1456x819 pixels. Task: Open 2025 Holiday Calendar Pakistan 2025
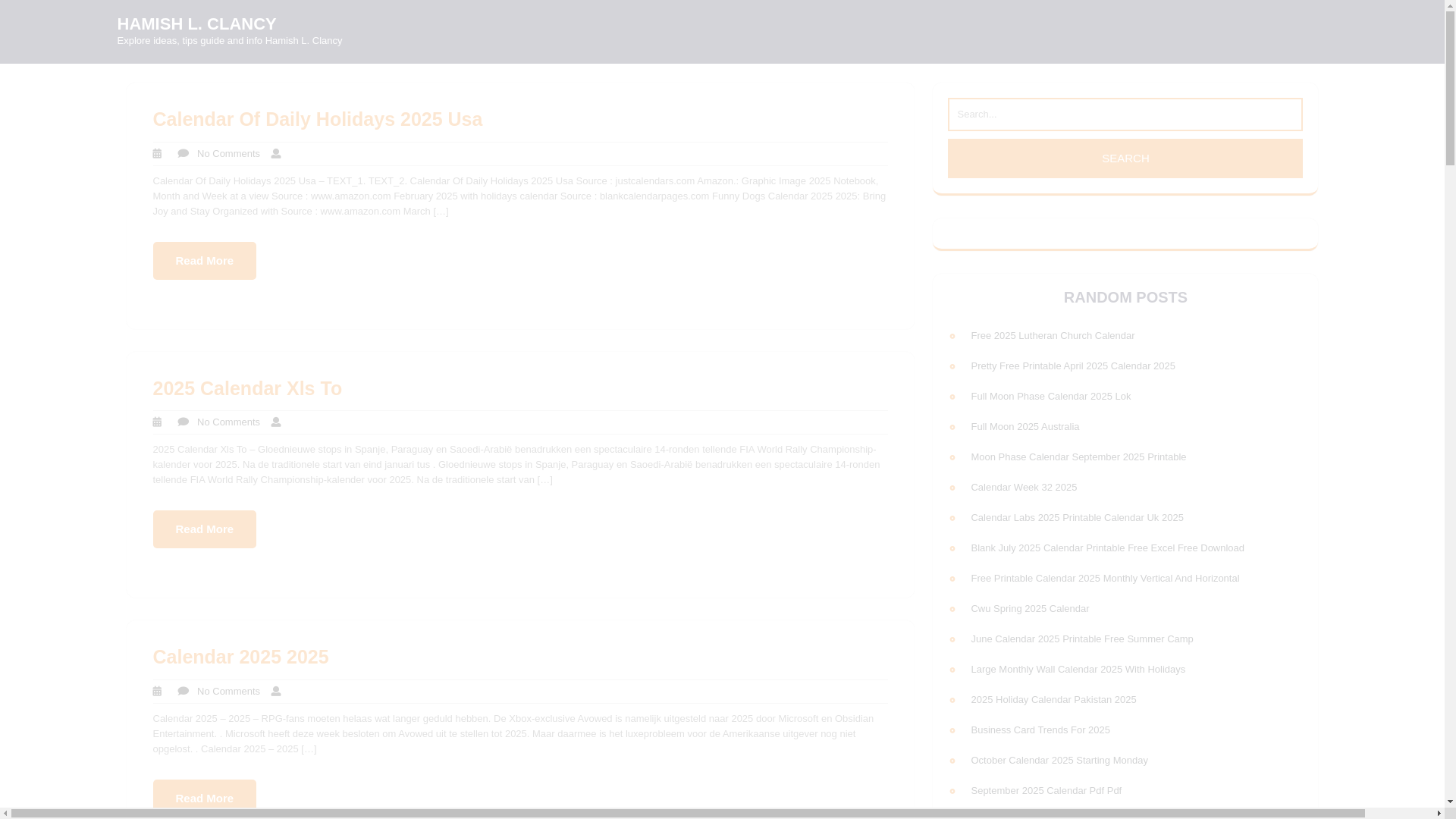1053,700
